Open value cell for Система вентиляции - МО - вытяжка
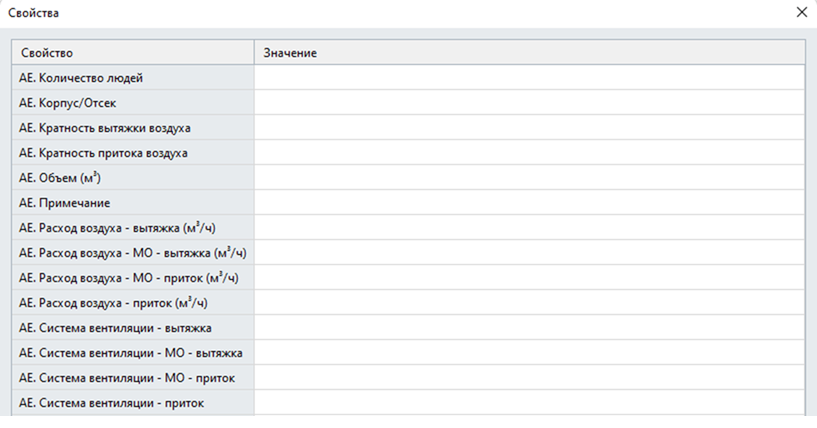This screenshot has width=817, height=428. (x=529, y=352)
